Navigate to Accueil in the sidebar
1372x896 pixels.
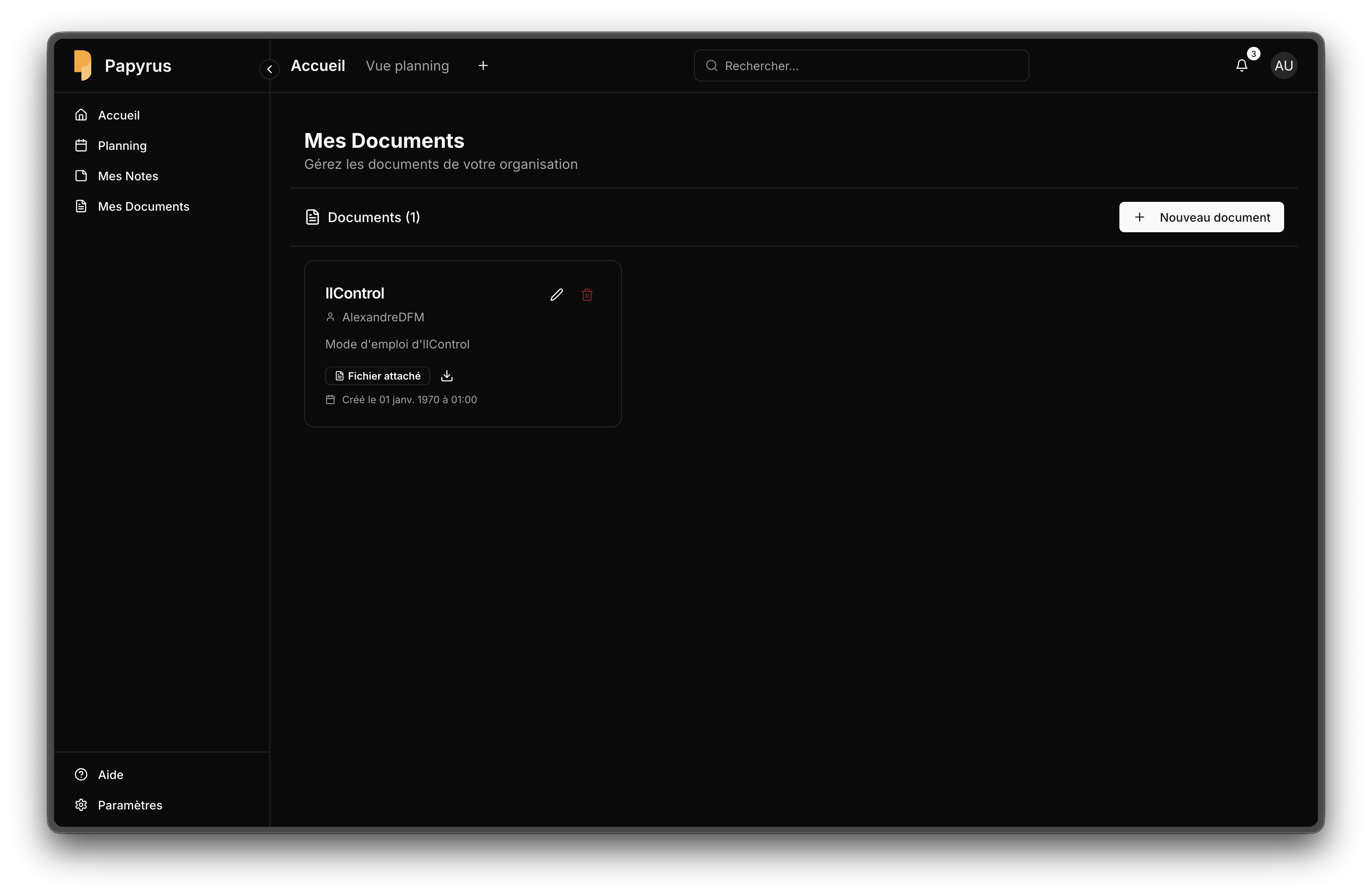coord(119,115)
